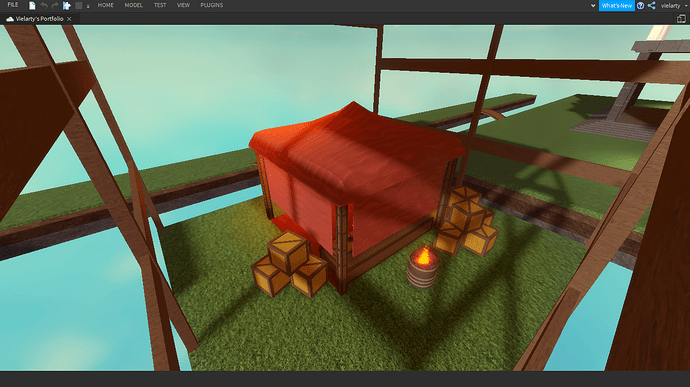Click the Undo arrow icon

pos(44,6)
